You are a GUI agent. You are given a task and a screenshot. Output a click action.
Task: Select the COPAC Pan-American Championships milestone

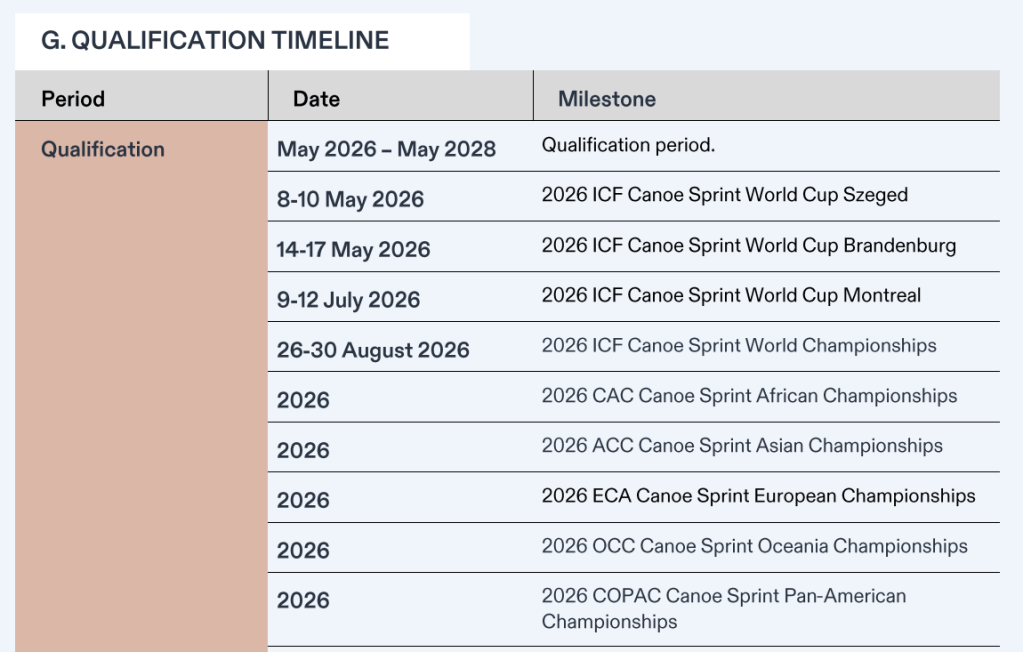click(x=723, y=608)
